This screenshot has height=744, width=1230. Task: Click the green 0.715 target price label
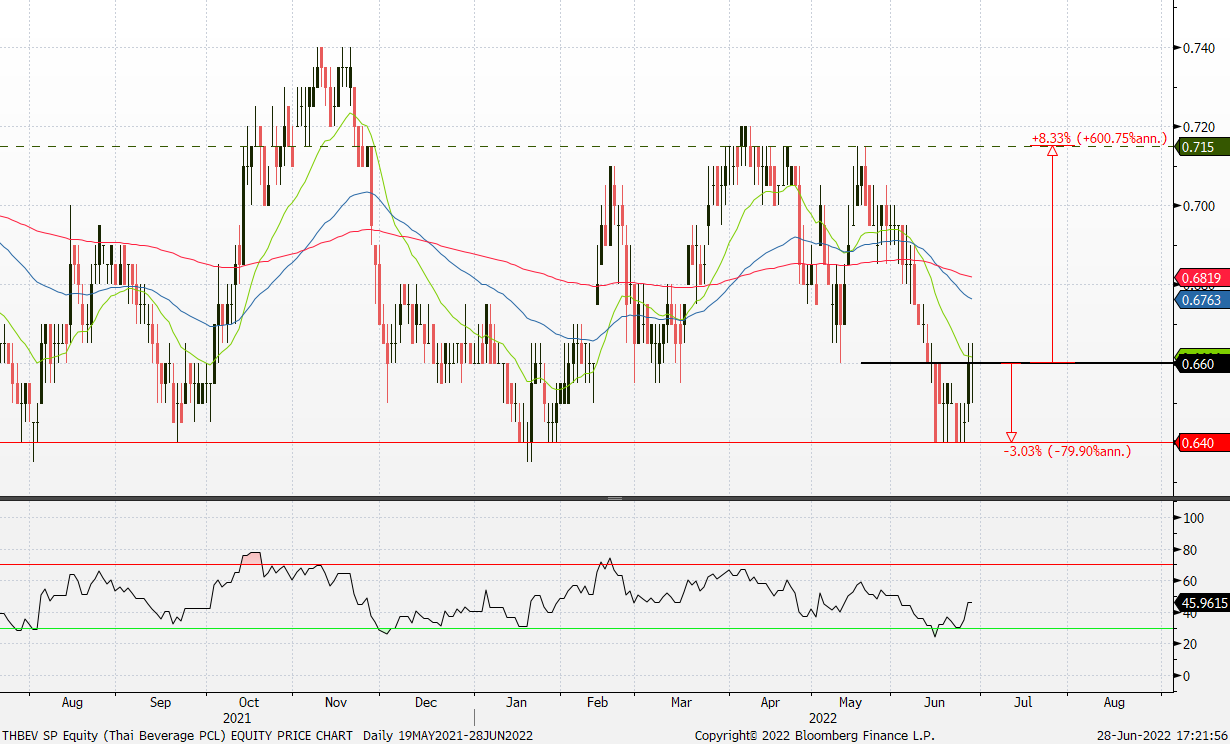[x=1202, y=147]
